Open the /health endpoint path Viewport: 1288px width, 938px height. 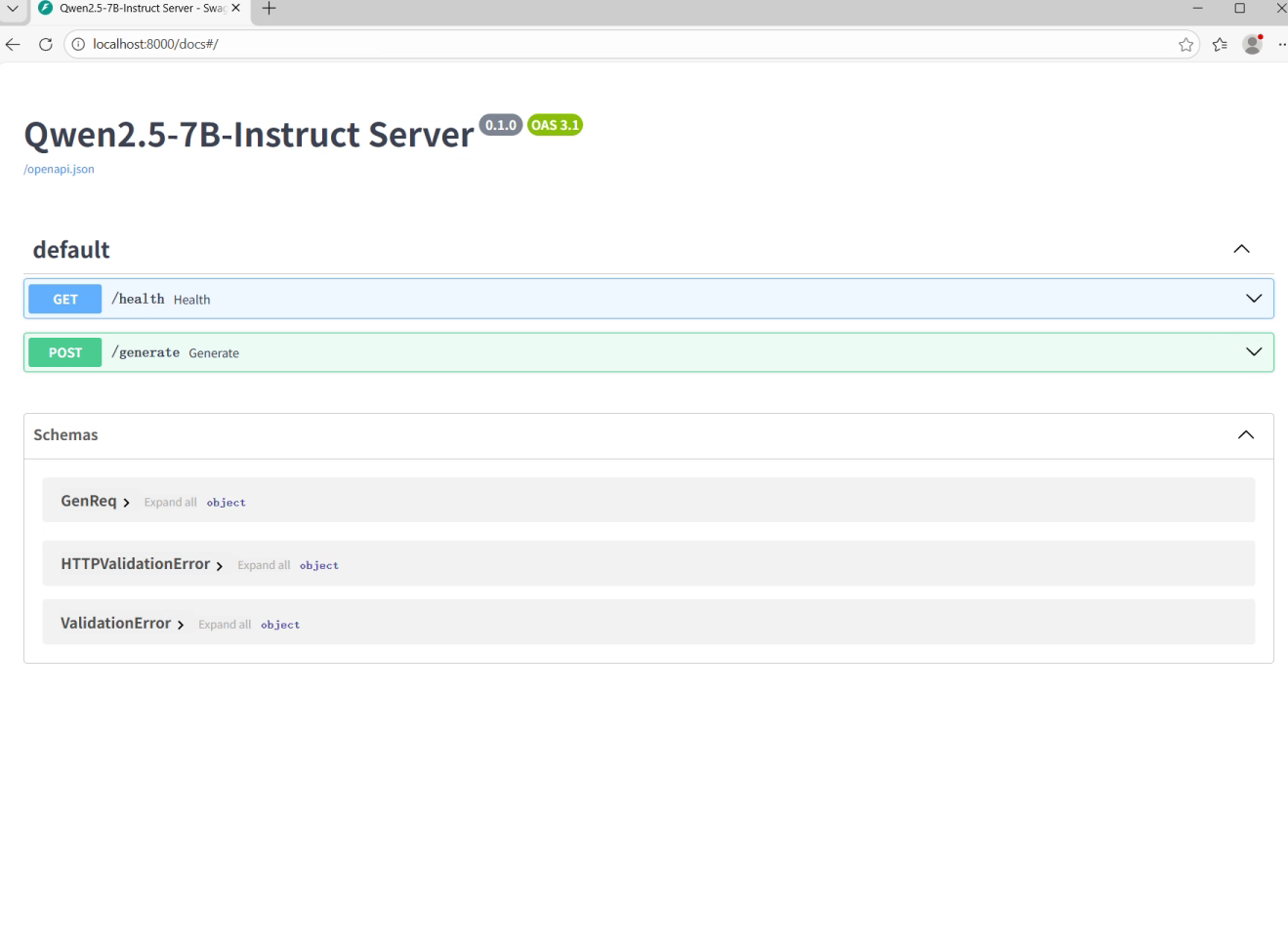(x=138, y=299)
